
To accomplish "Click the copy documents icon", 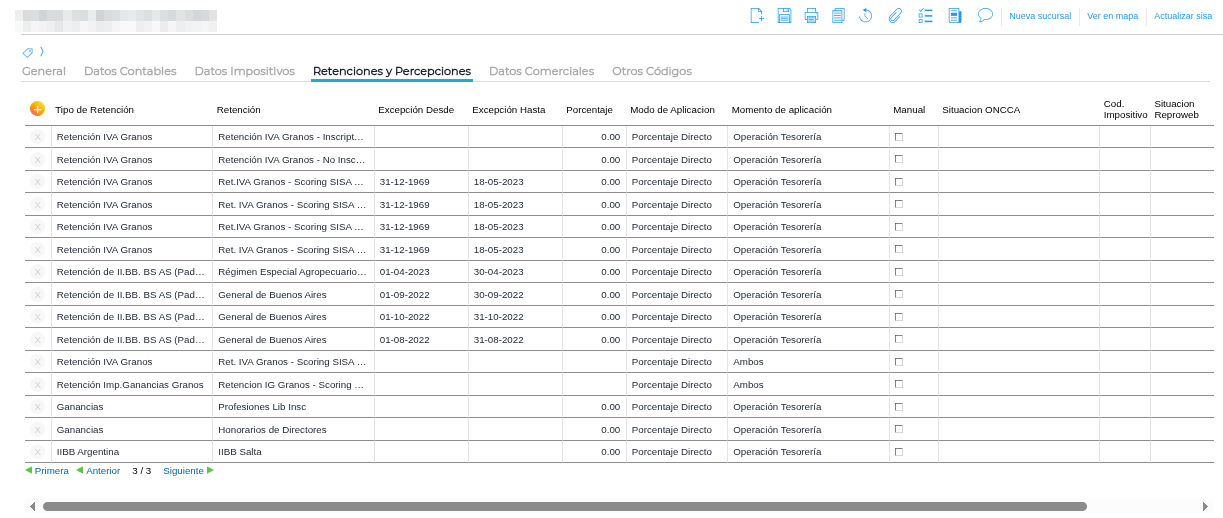I will click(x=838, y=15).
